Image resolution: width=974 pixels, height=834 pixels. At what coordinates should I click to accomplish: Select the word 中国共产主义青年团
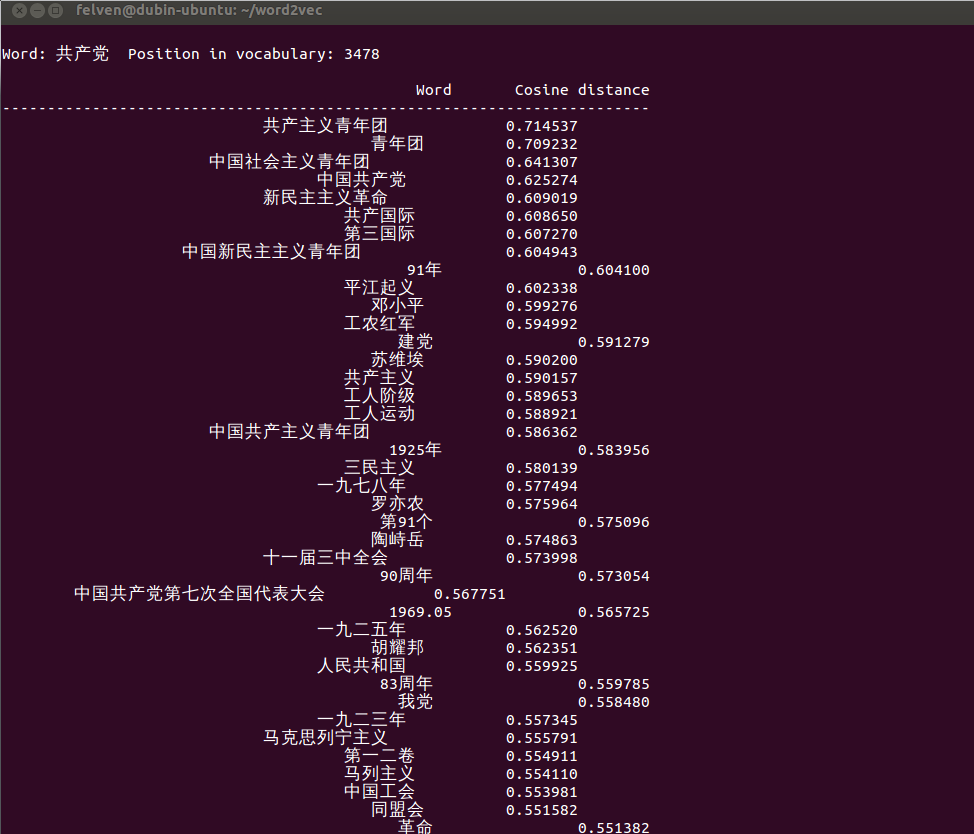click(x=289, y=432)
